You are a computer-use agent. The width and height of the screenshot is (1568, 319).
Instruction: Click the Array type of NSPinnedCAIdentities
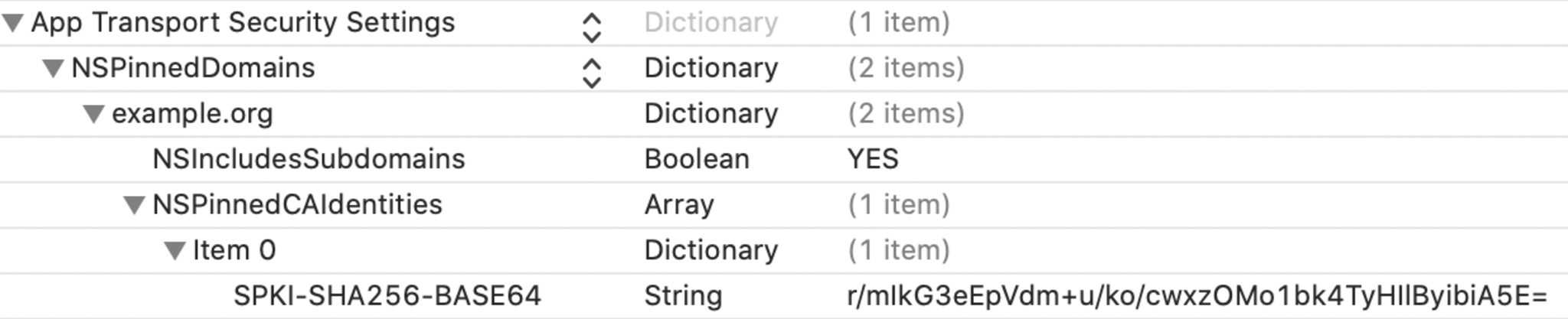(679, 205)
